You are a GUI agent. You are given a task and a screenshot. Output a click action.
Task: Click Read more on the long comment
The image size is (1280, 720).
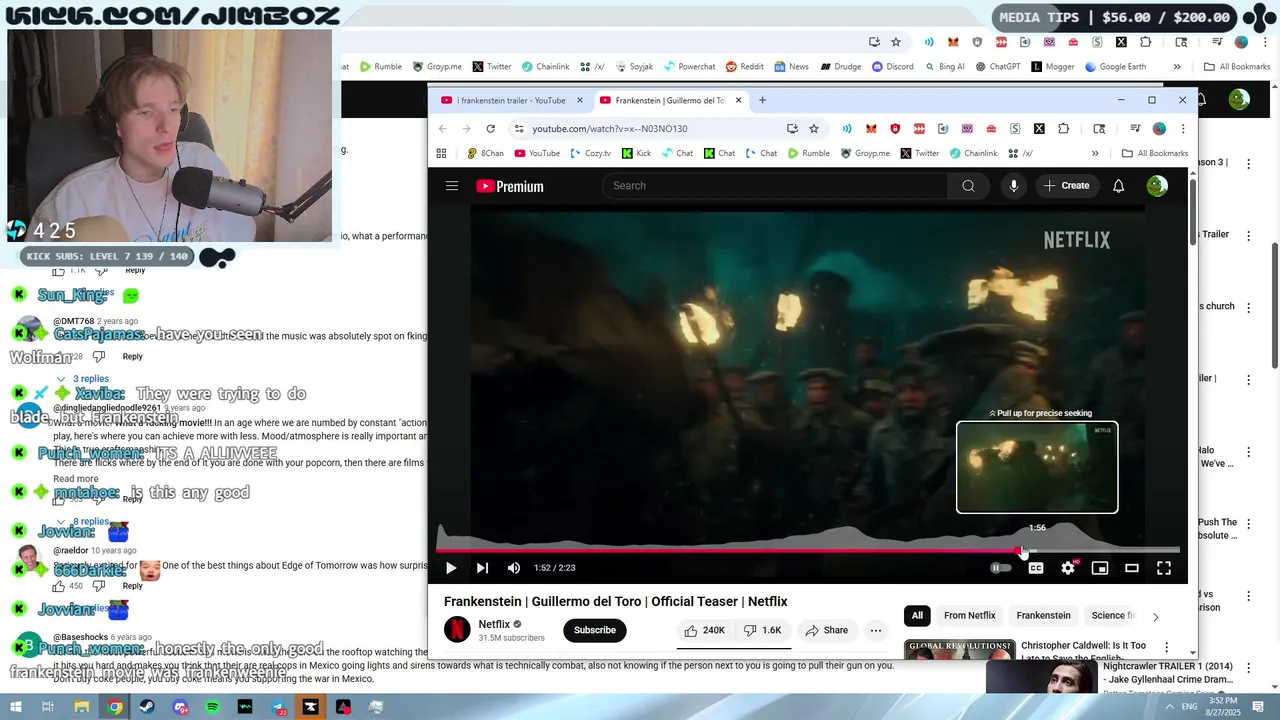click(76, 479)
